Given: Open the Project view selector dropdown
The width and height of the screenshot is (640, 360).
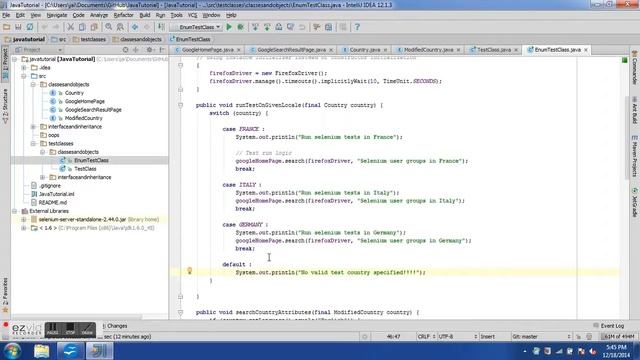Looking at the screenshot, I should tap(38, 50).
